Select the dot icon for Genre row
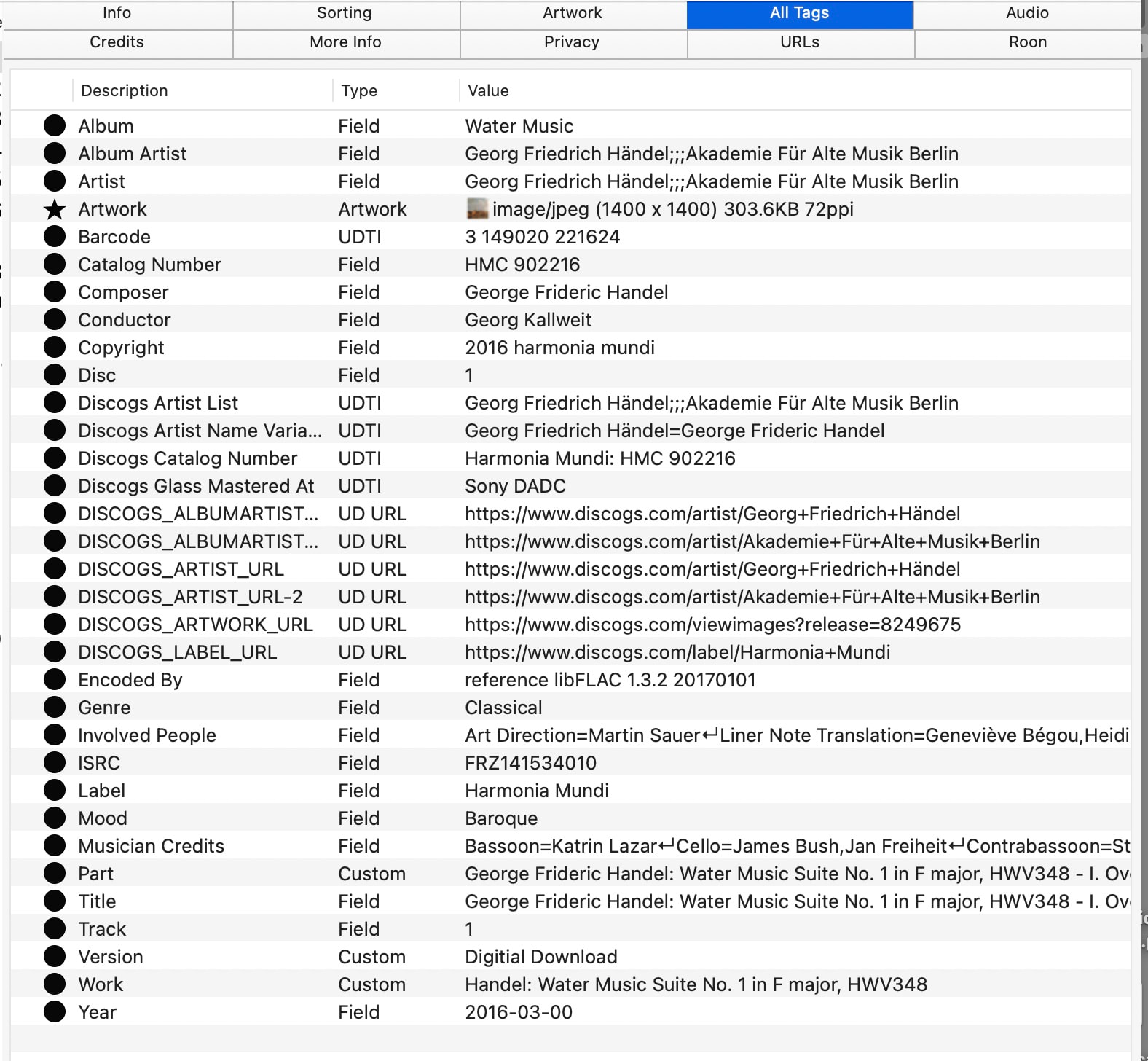The height and width of the screenshot is (1061, 1148). 55,708
